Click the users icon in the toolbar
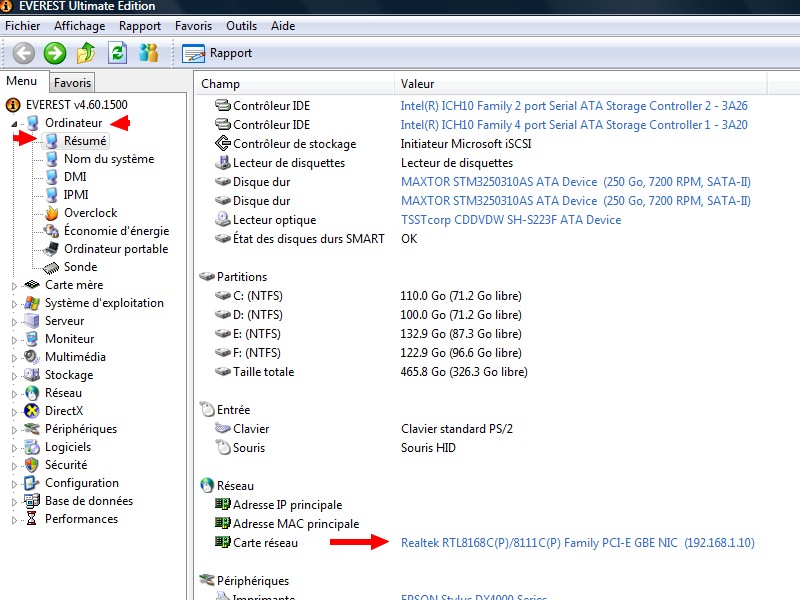Viewport: 800px width, 600px height. (x=149, y=53)
